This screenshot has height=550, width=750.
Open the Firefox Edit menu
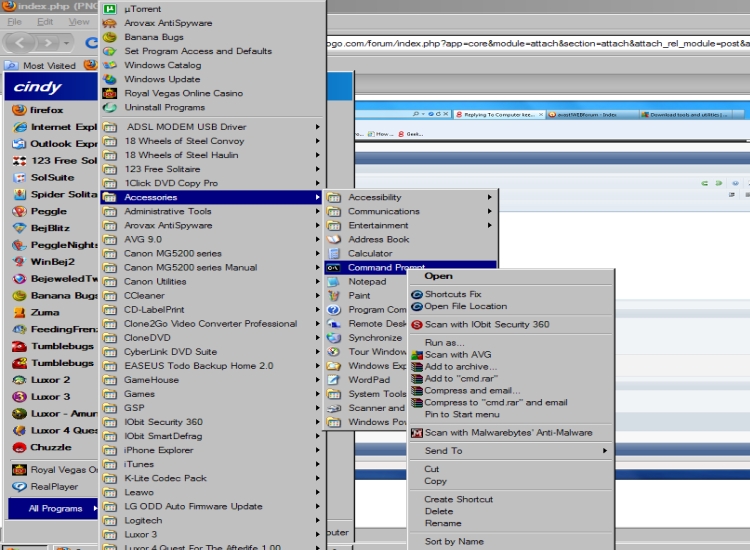point(45,22)
